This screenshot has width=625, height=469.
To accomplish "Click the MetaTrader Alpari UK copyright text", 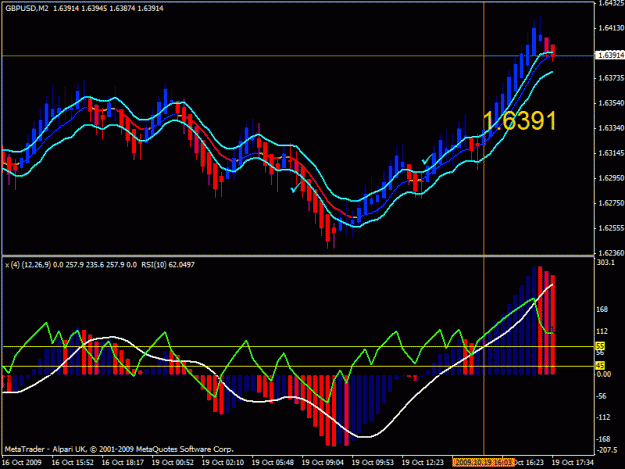I will (x=119, y=449).
